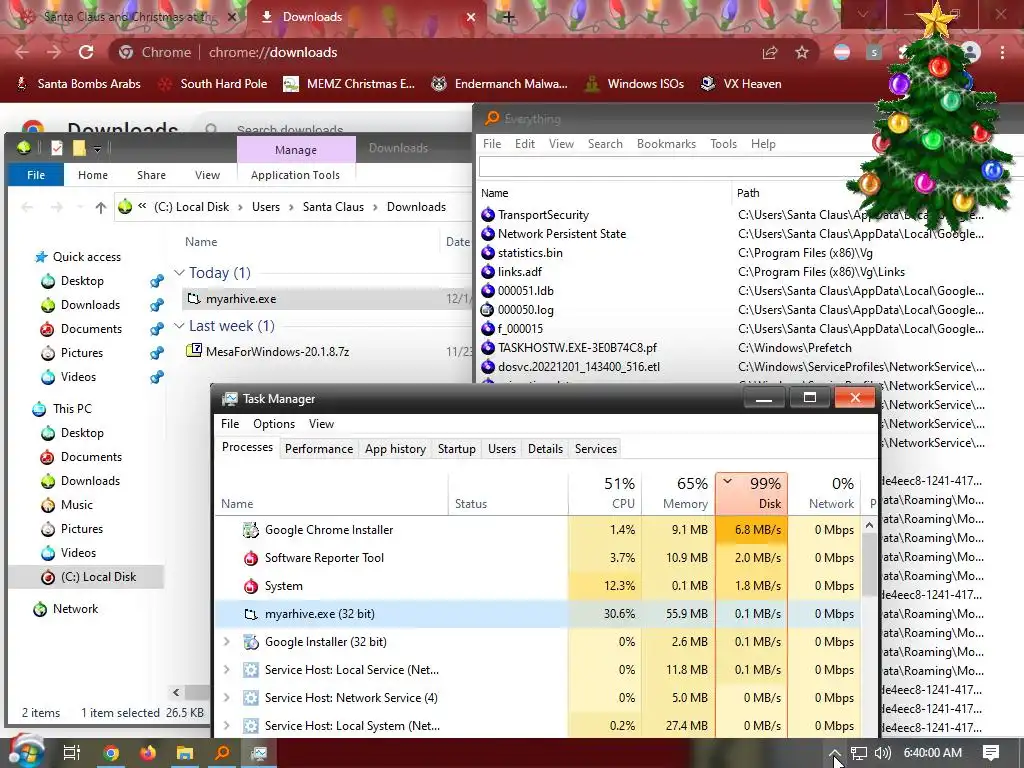Select the Application Tools ribbon tab

(295, 174)
